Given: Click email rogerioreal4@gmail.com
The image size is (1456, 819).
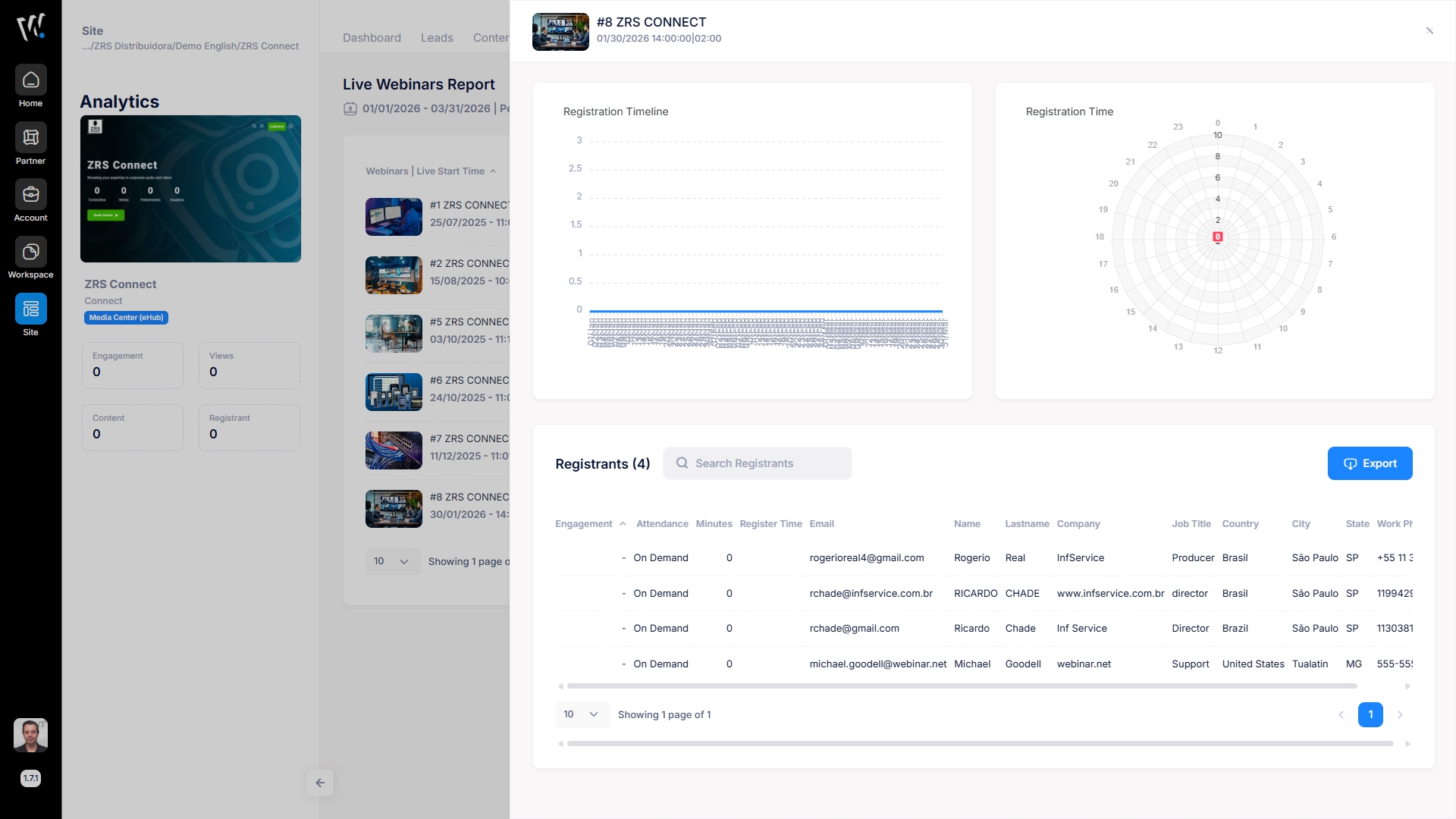Looking at the screenshot, I should pos(867,558).
